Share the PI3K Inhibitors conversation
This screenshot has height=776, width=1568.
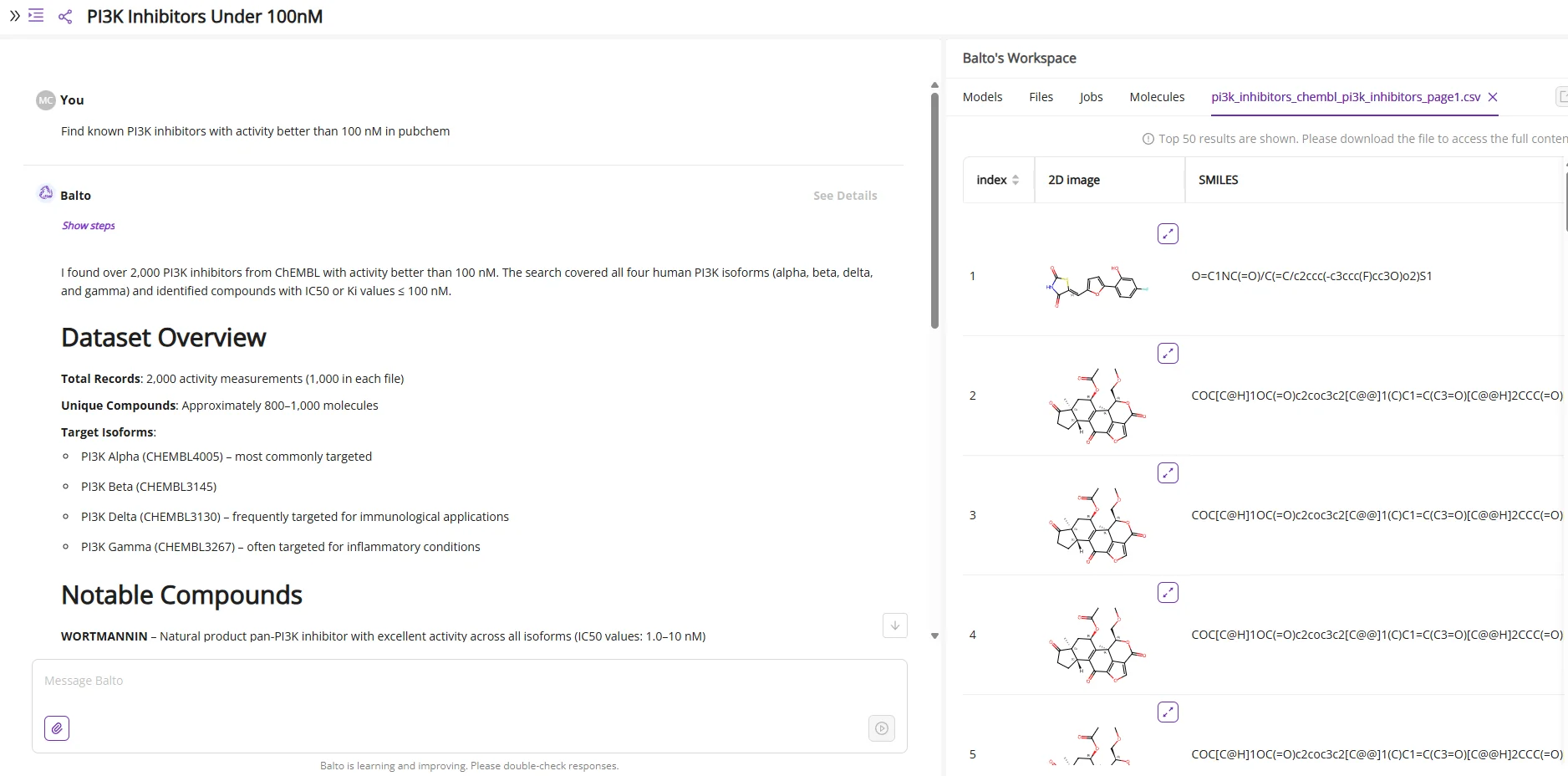coord(64,16)
